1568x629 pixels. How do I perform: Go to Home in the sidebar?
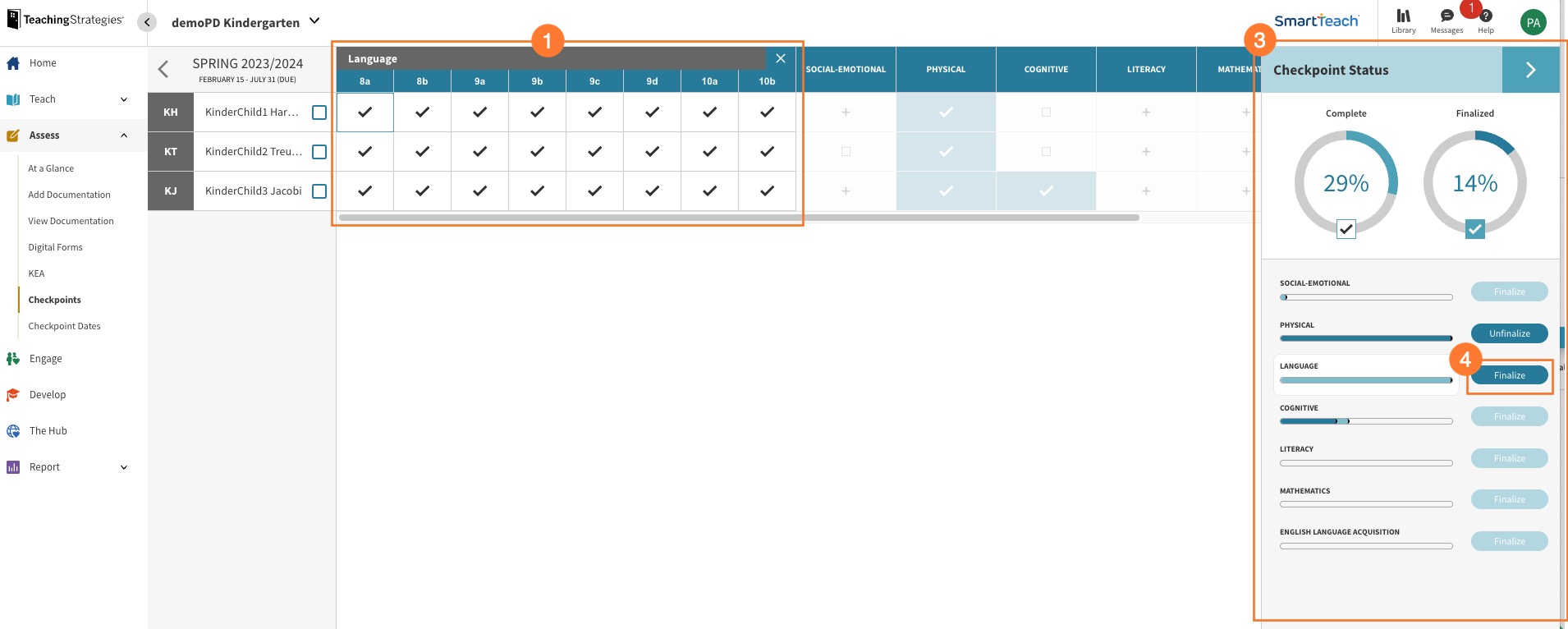(x=43, y=63)
